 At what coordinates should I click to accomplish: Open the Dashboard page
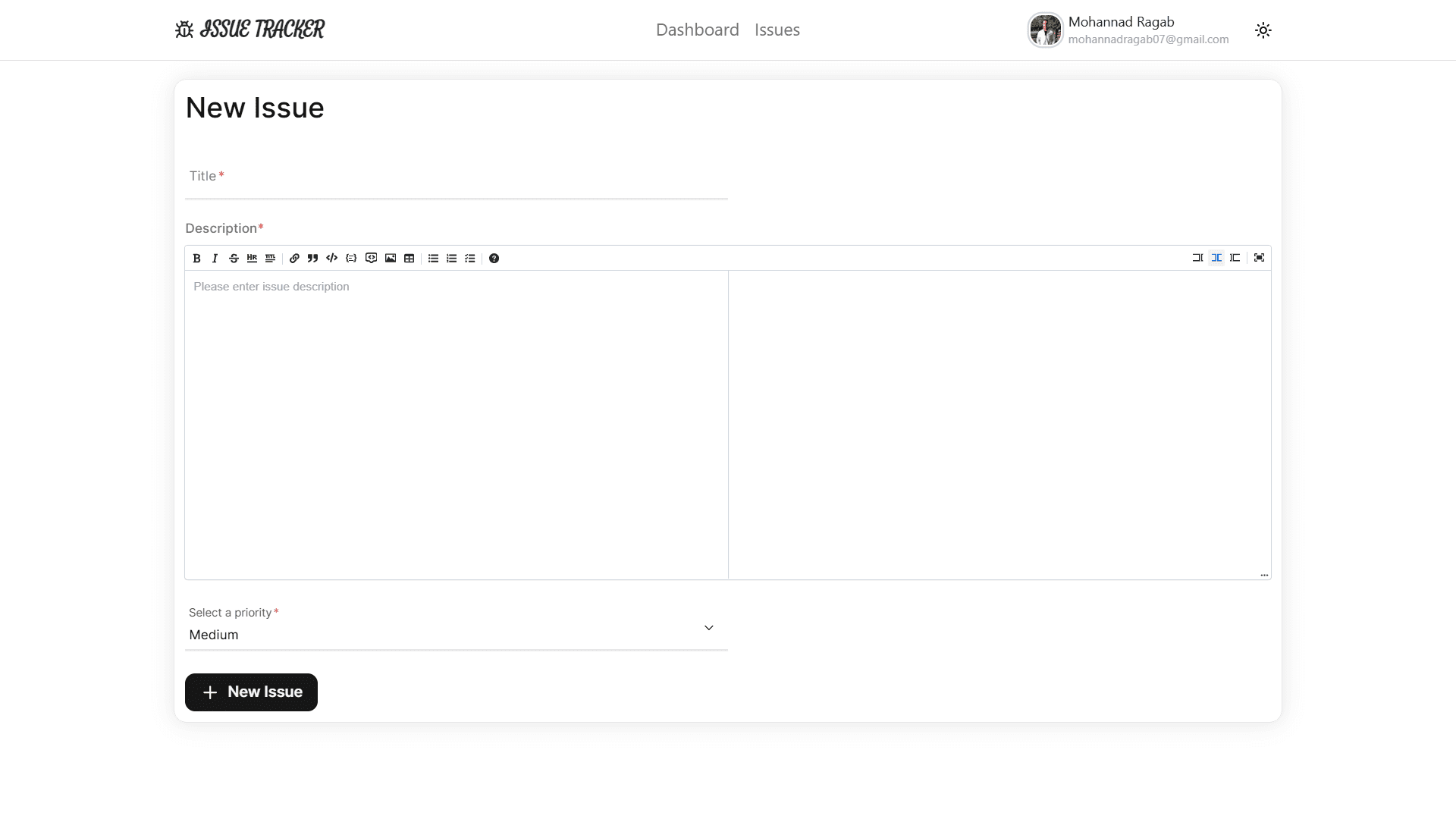(698, 30)
